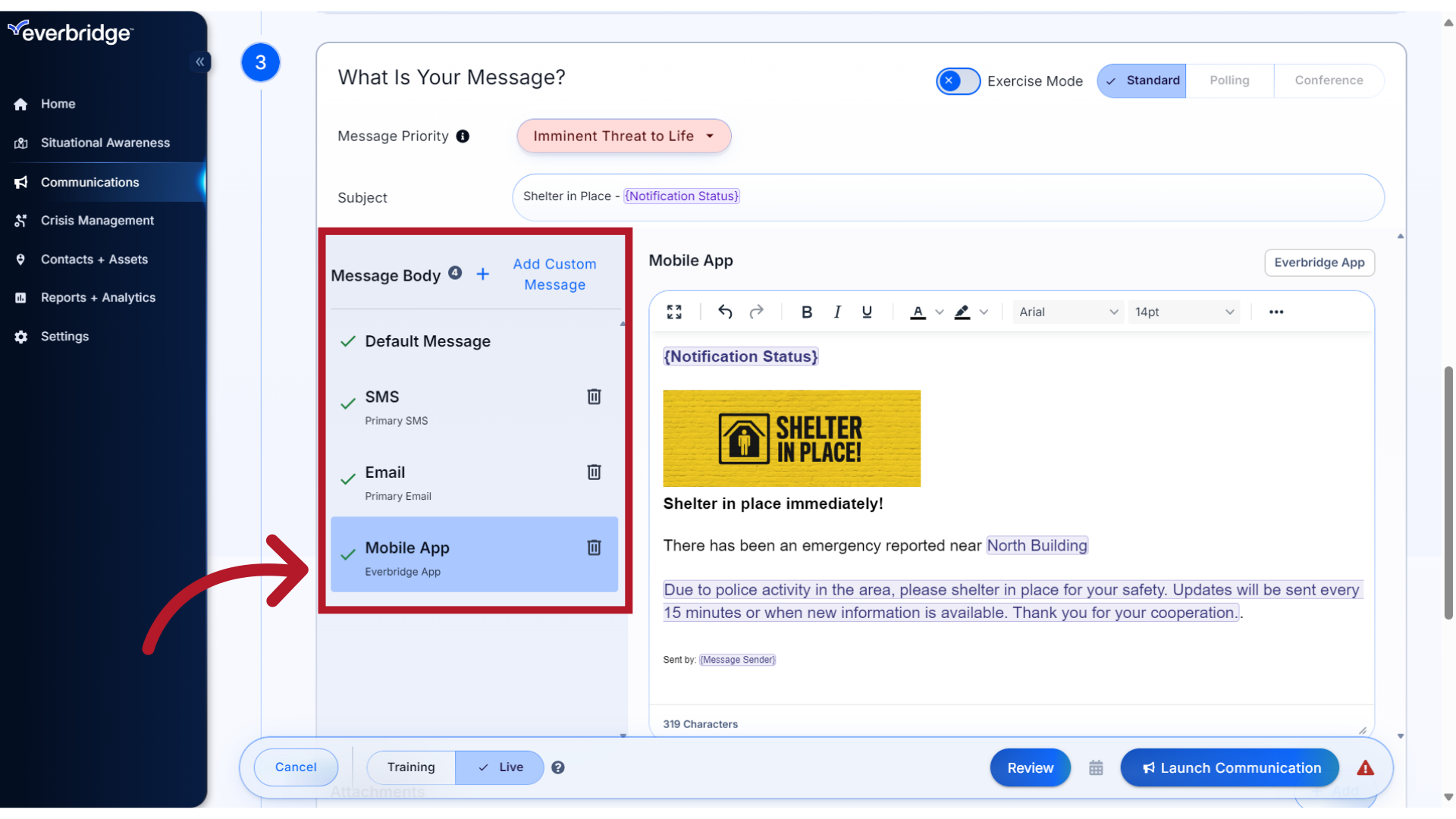This screenshot has width=1456, height=819.
Task: Delete the SMS channel with the trash icon
Action: coord(594,397)
